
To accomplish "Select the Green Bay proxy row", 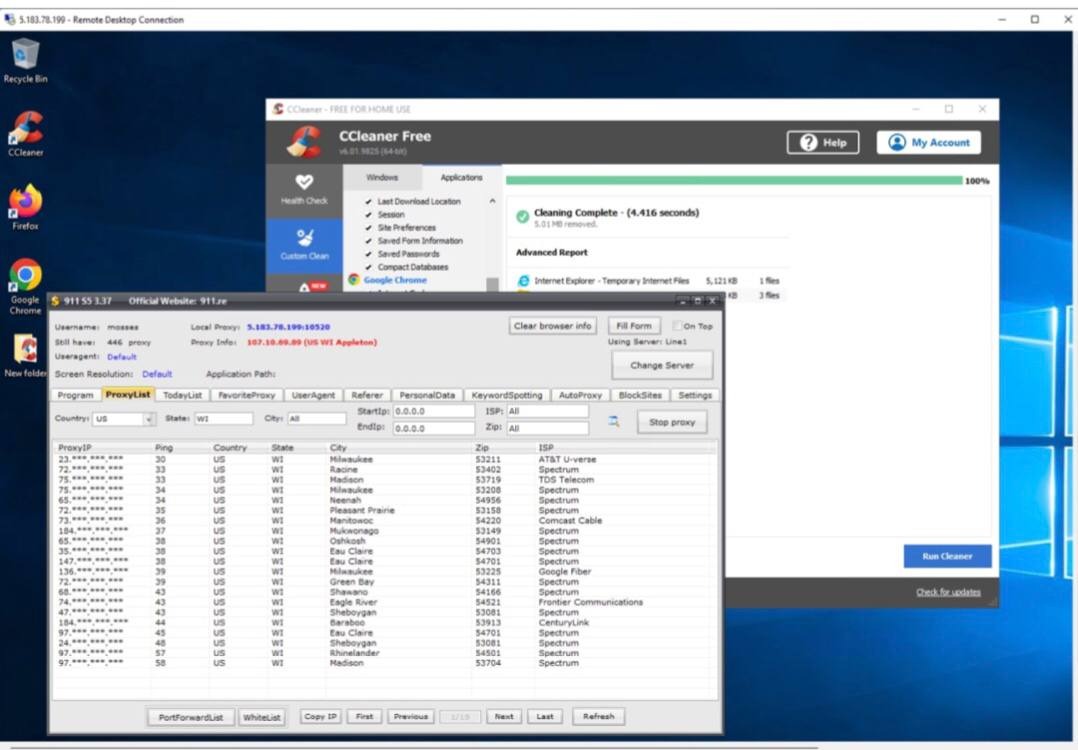I will (384, 582).
